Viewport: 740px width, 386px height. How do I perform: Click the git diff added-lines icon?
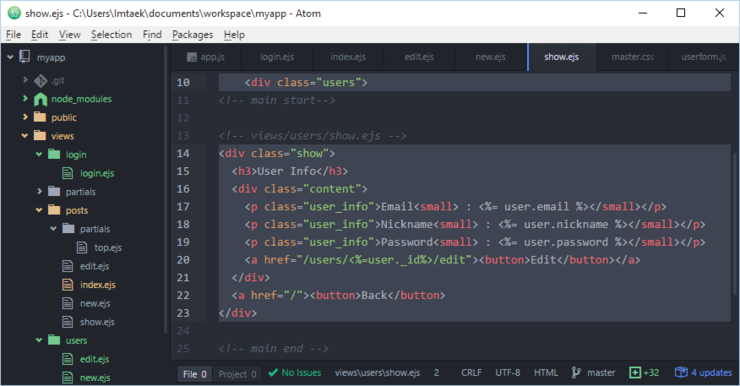635,373
